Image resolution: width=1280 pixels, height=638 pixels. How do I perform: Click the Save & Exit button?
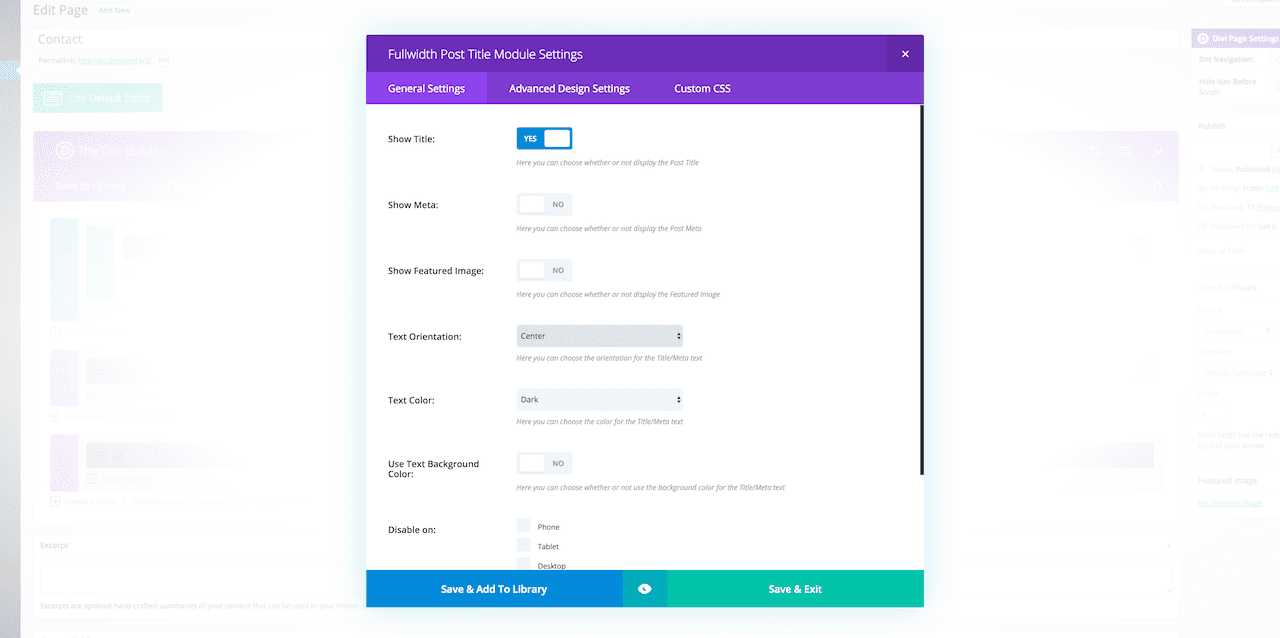point(795,589)
